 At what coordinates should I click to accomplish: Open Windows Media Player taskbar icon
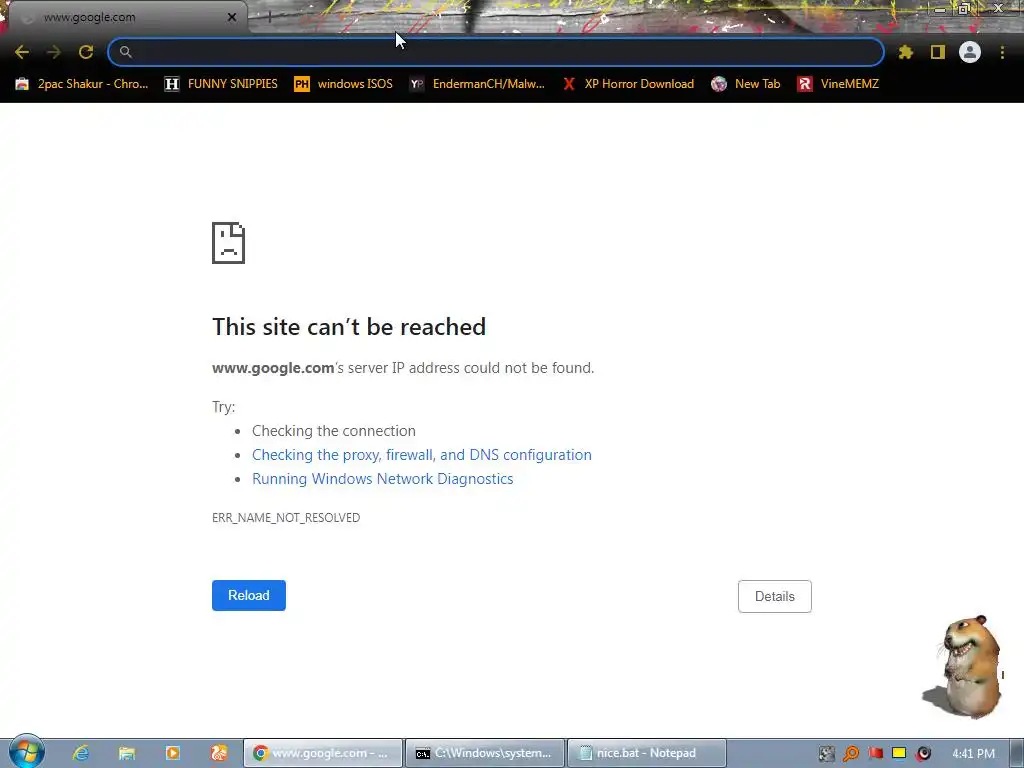pos(172,753)
